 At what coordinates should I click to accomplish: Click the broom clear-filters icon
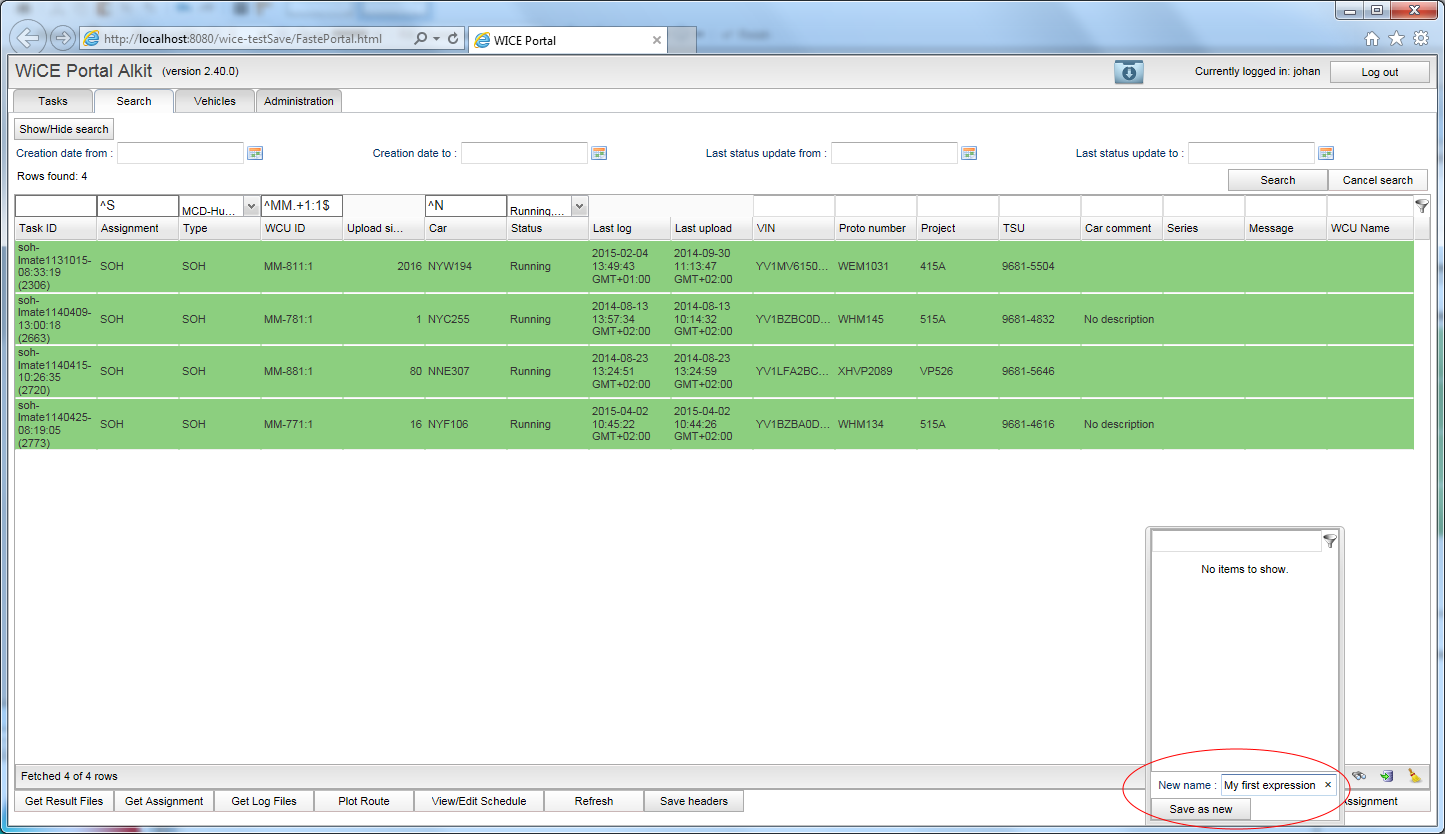click(x=1414, y=776)
